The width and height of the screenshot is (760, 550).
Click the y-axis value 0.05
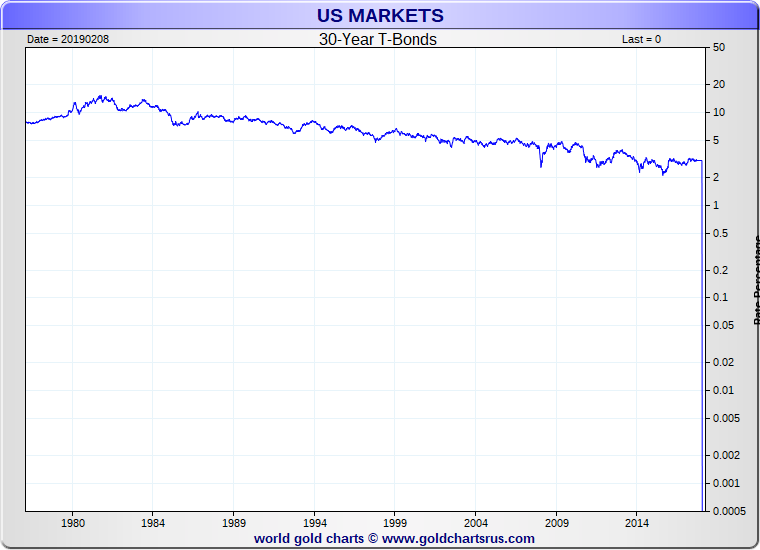724,326
